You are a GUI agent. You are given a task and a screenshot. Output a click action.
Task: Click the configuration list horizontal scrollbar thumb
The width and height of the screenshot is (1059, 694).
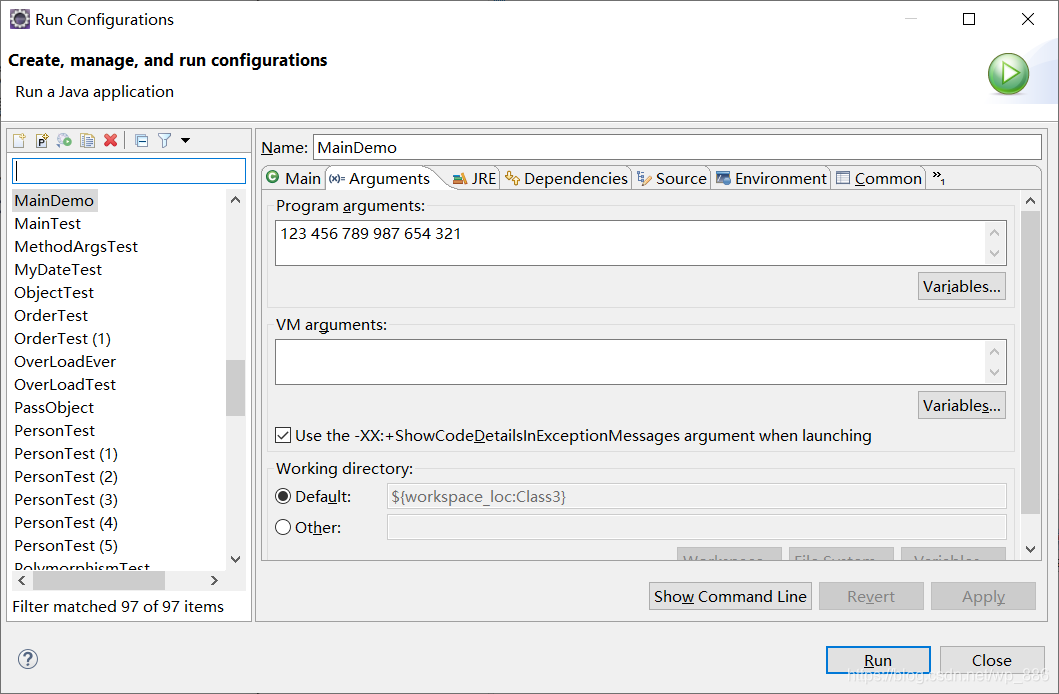(x=99, y=580)
